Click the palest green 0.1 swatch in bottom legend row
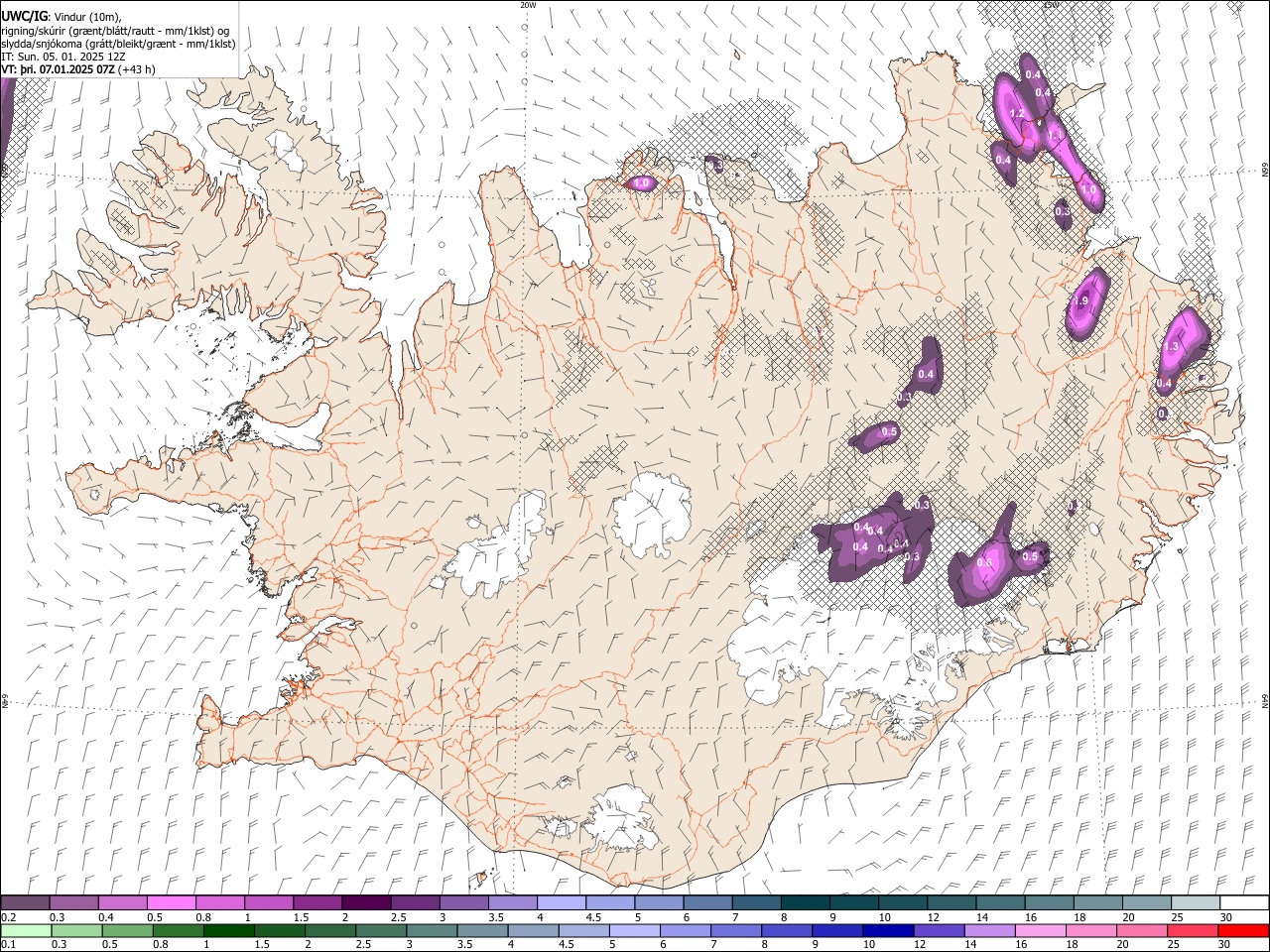The height and width of the screenshot is (952, 1270). (x=27, y=931)
